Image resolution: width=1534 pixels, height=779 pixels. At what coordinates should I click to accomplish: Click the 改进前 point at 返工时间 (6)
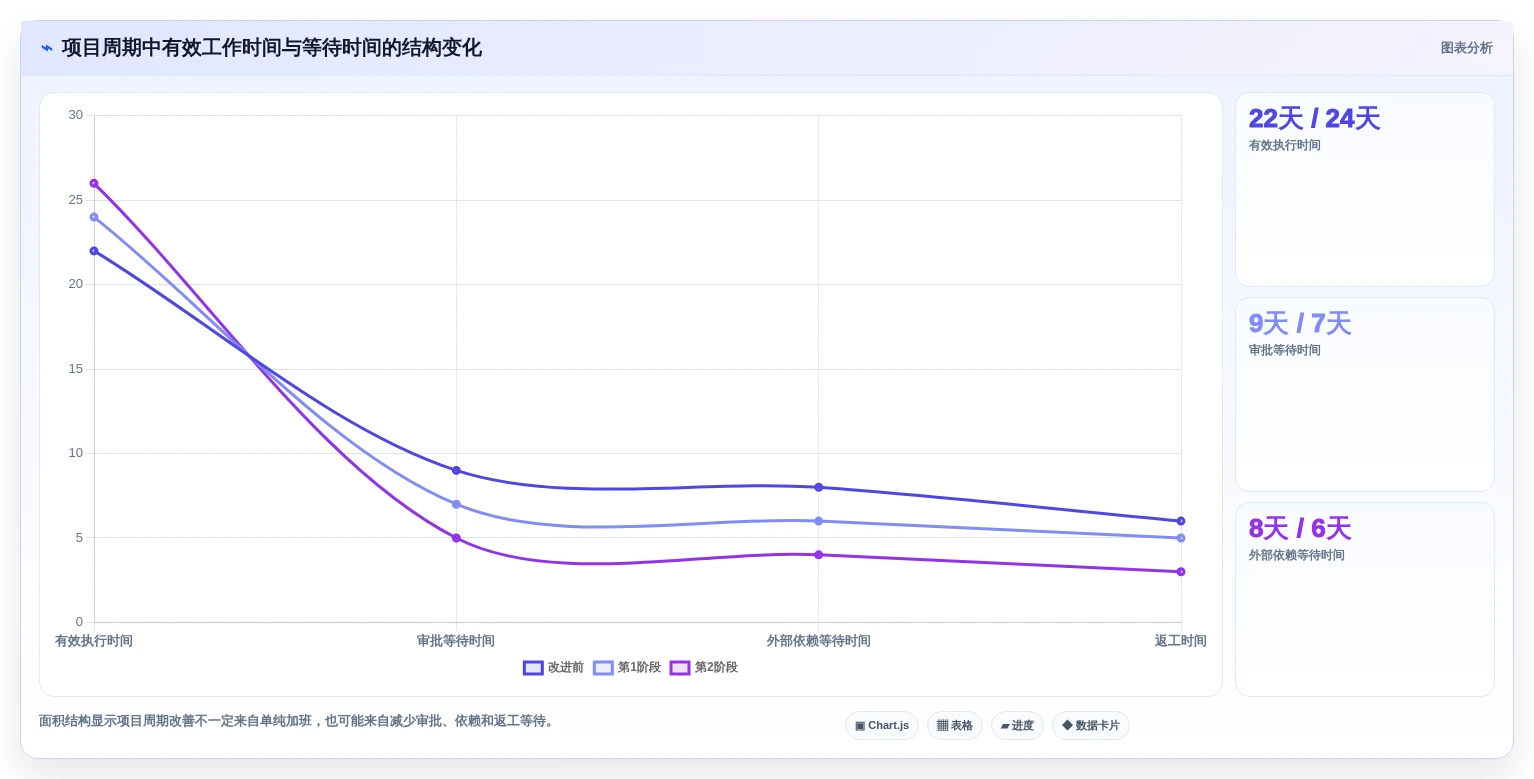coord(1181,521)
